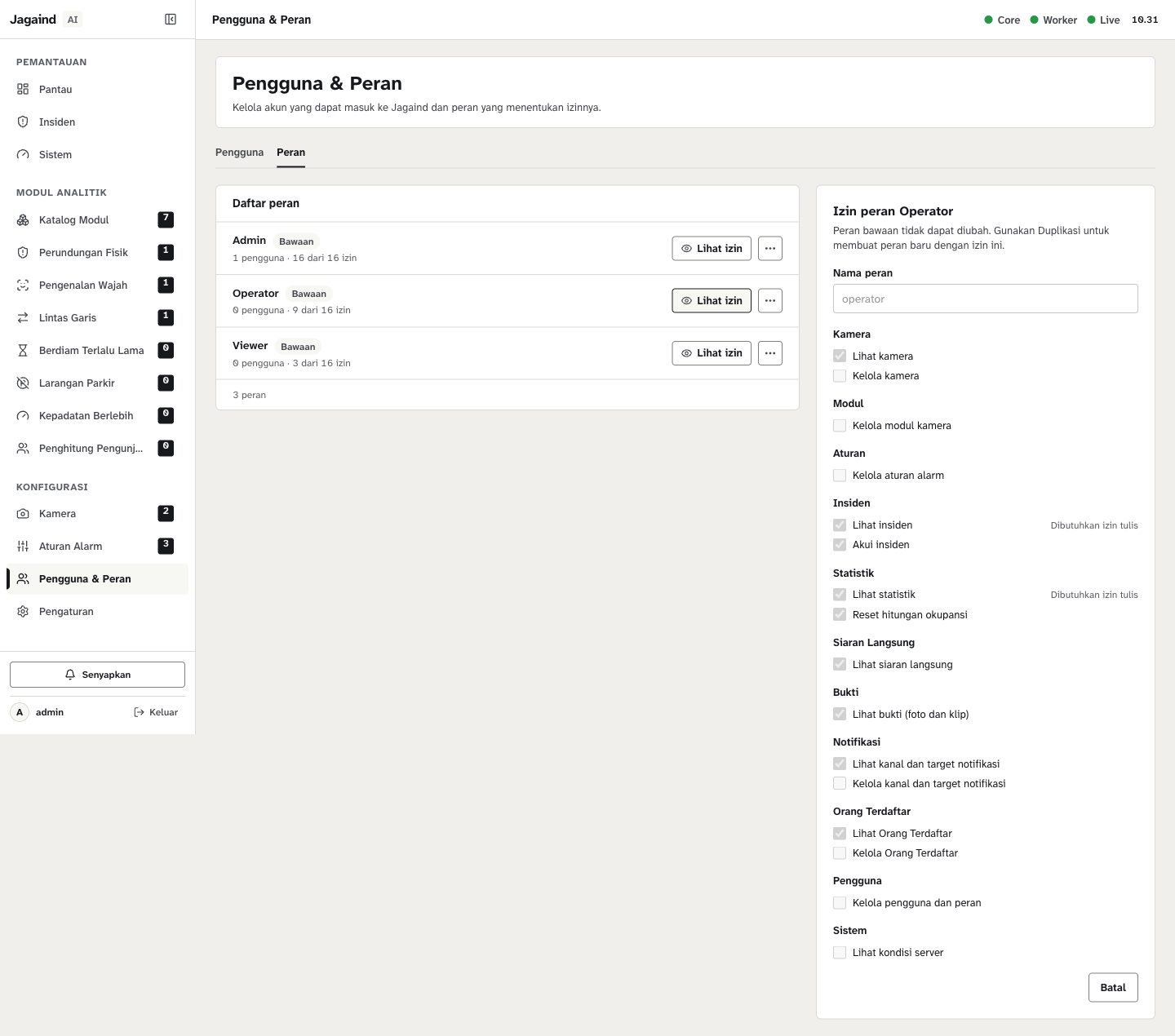Click the admin user avatar

click(x=20, y=712)
